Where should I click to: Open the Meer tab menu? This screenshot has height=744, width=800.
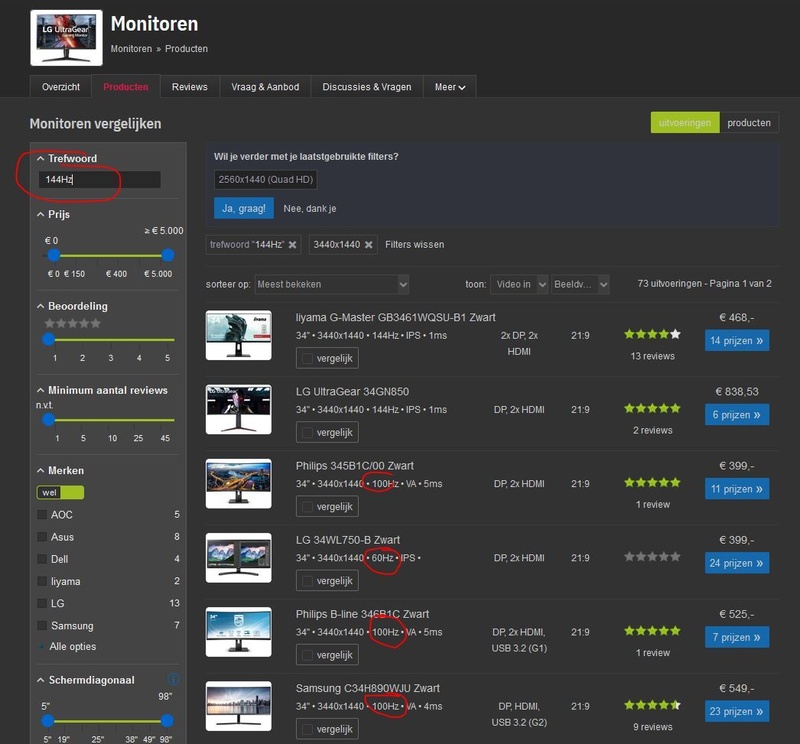pyautogui.click(x=449, y=87)
